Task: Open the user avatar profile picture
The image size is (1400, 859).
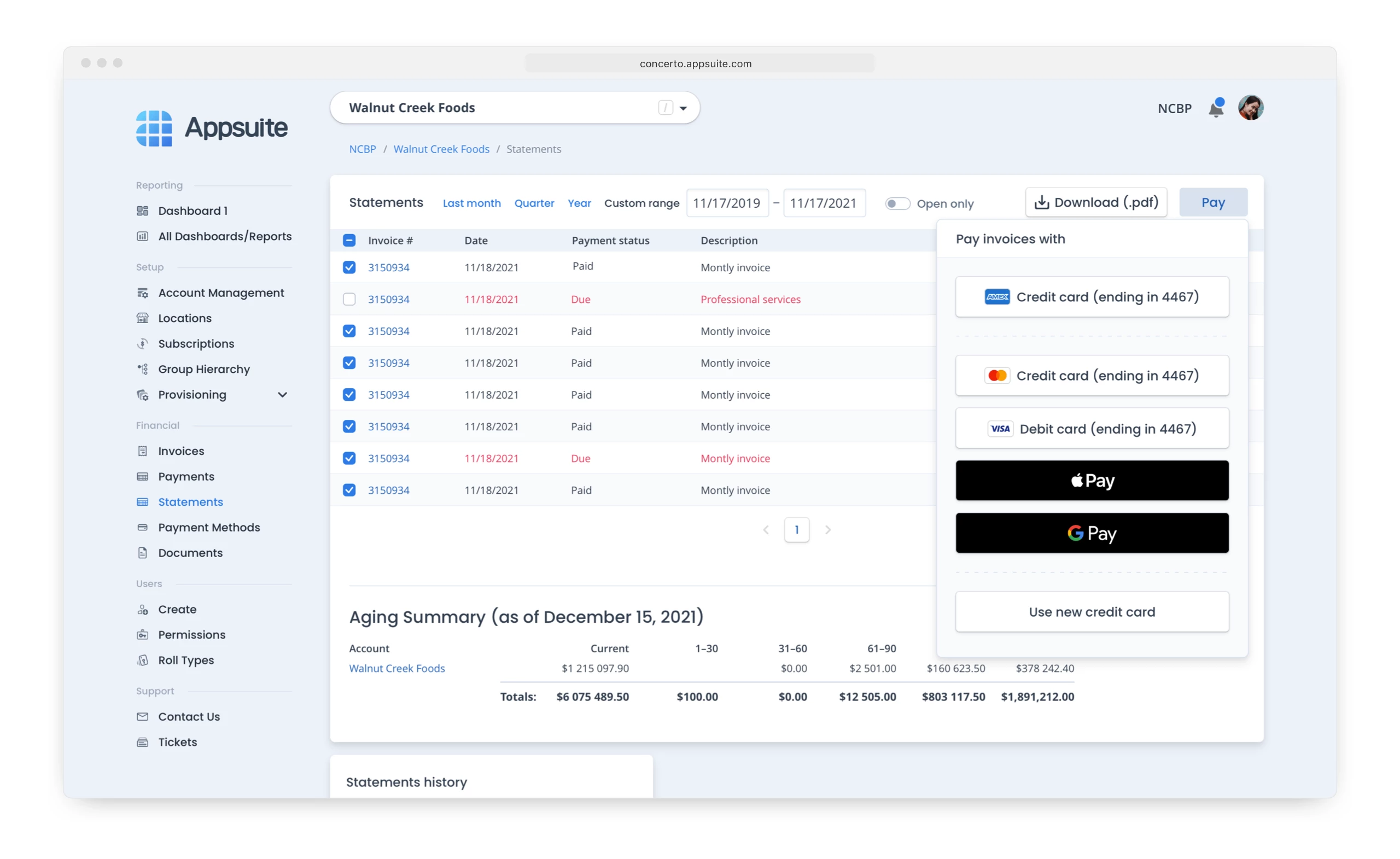Action: tap(1250, 108)
